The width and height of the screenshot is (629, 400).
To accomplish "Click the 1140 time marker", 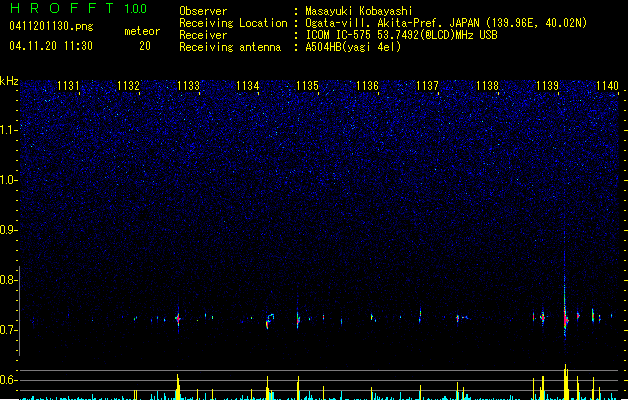I will coord(607,86).
